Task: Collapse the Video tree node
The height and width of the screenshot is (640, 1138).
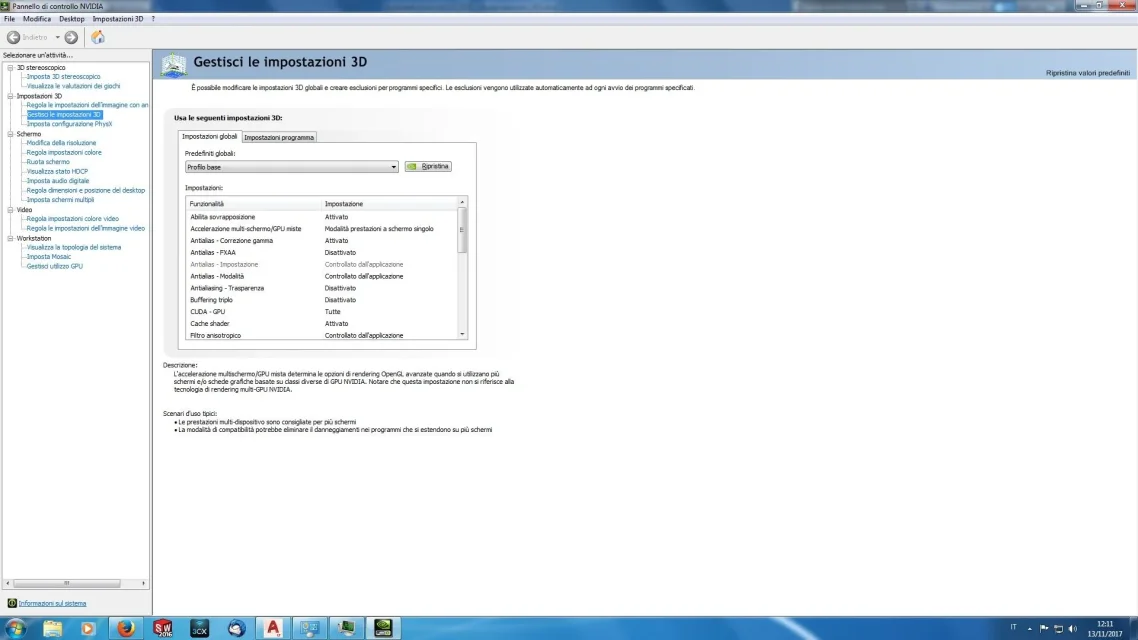Action: point(10,210)
